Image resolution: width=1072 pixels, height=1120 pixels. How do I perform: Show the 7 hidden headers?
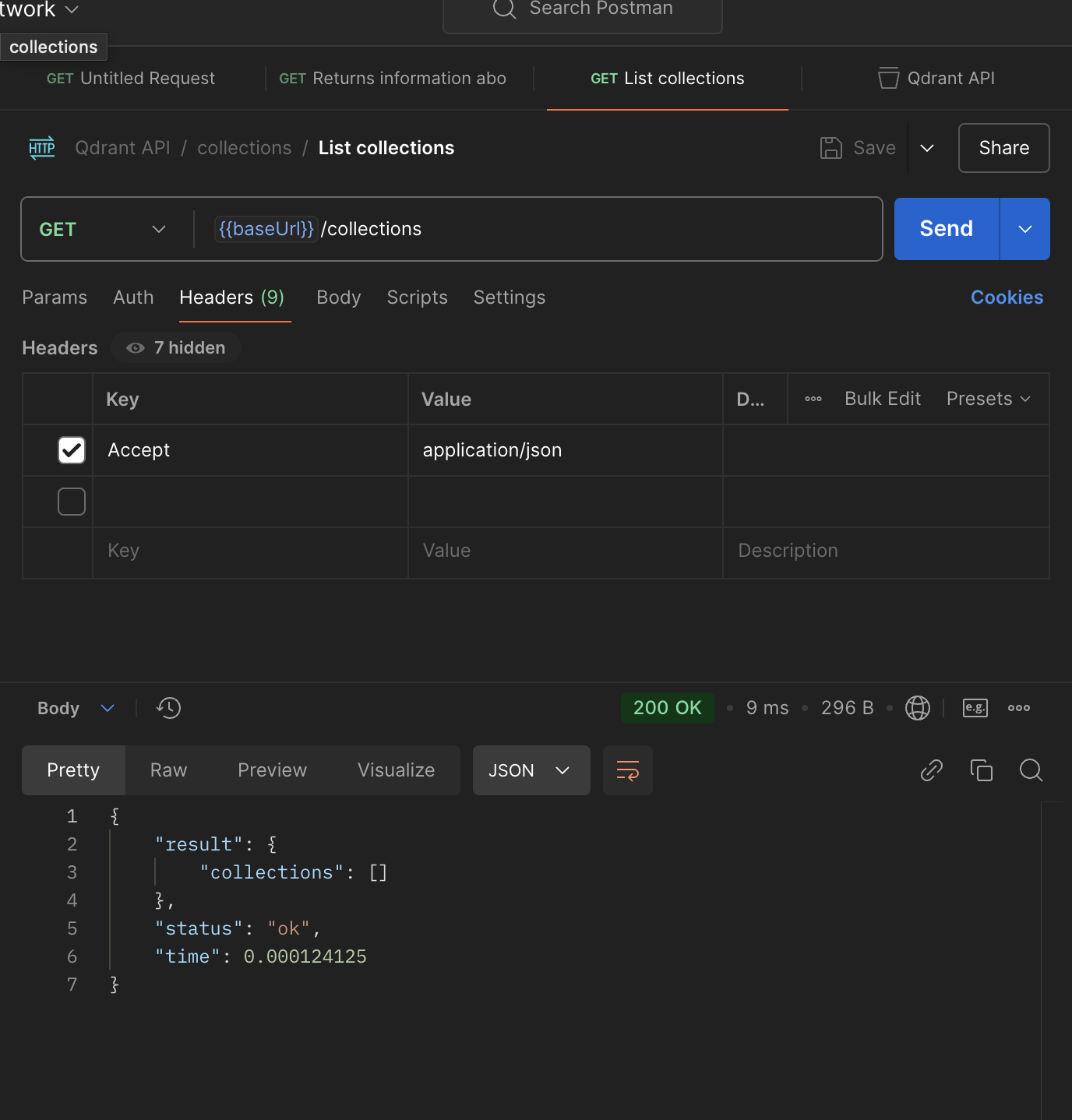(x=176, y=348)
